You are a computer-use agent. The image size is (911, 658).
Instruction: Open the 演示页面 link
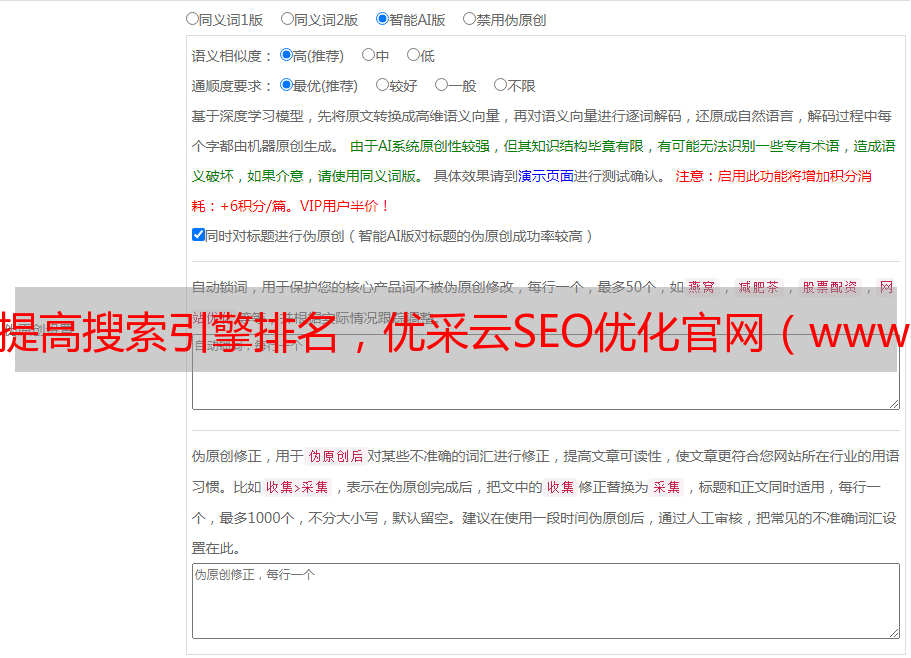(546, 176)
